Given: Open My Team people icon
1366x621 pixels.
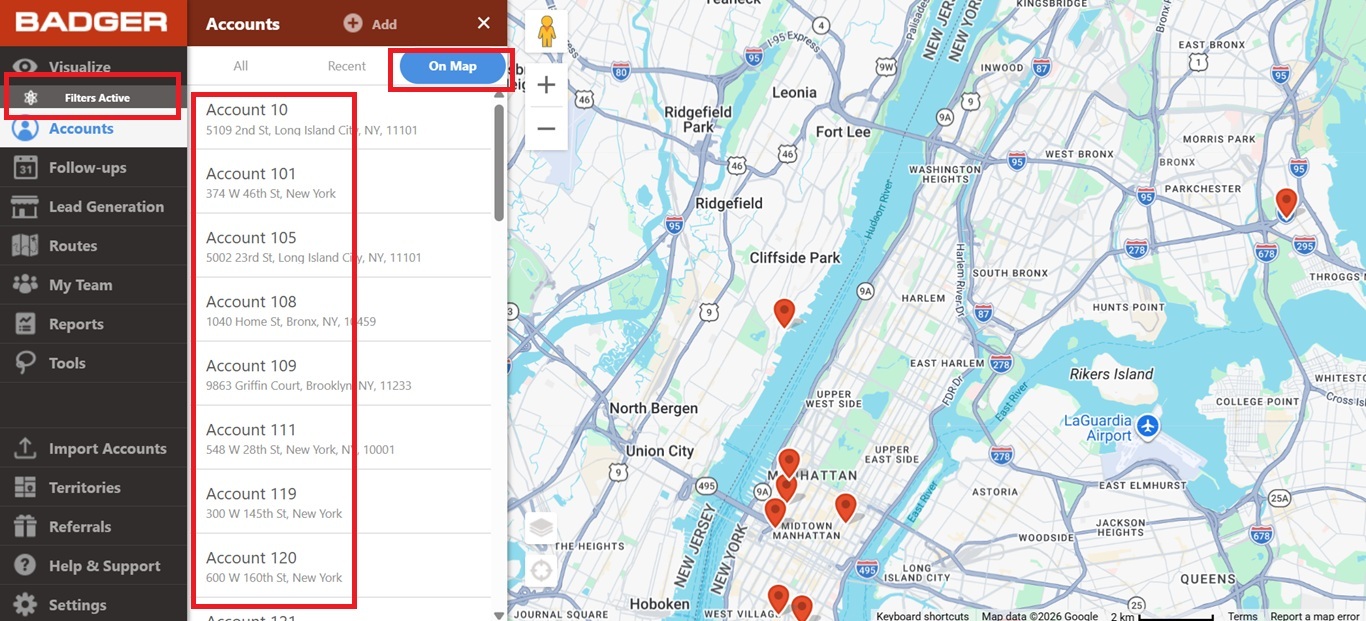Looking at the screenshot, I should 25,284.
